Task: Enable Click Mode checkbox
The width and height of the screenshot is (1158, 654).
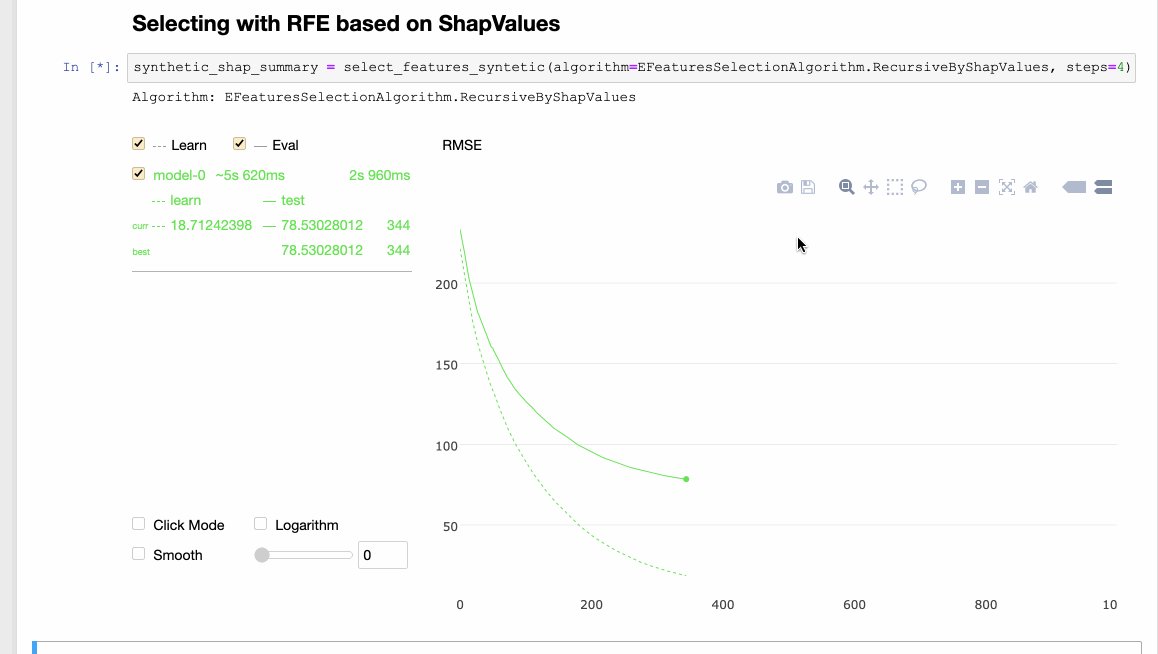Action: (x=138, y=524)
